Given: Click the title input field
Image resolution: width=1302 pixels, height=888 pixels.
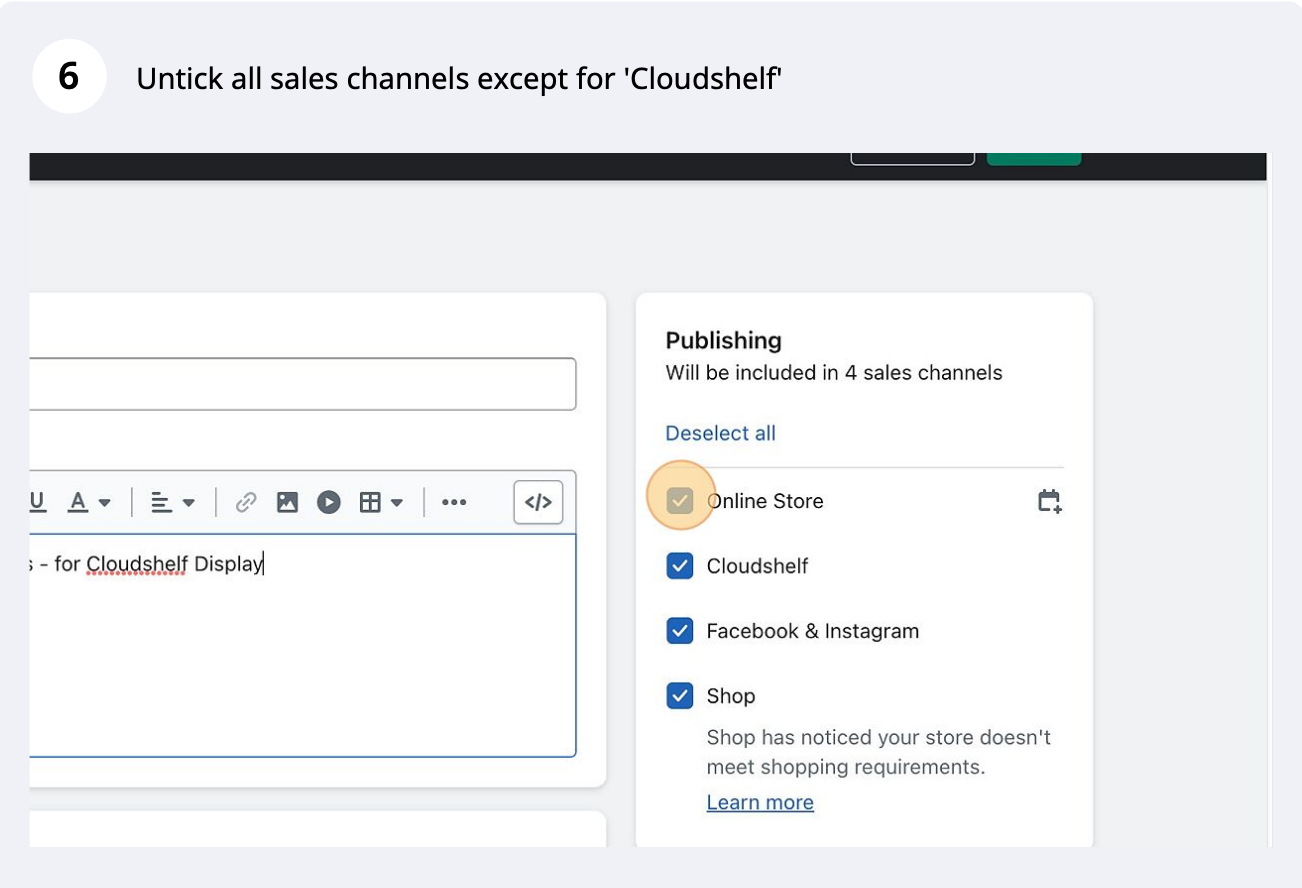Looking at the screenshot, I should pos(303,384).
